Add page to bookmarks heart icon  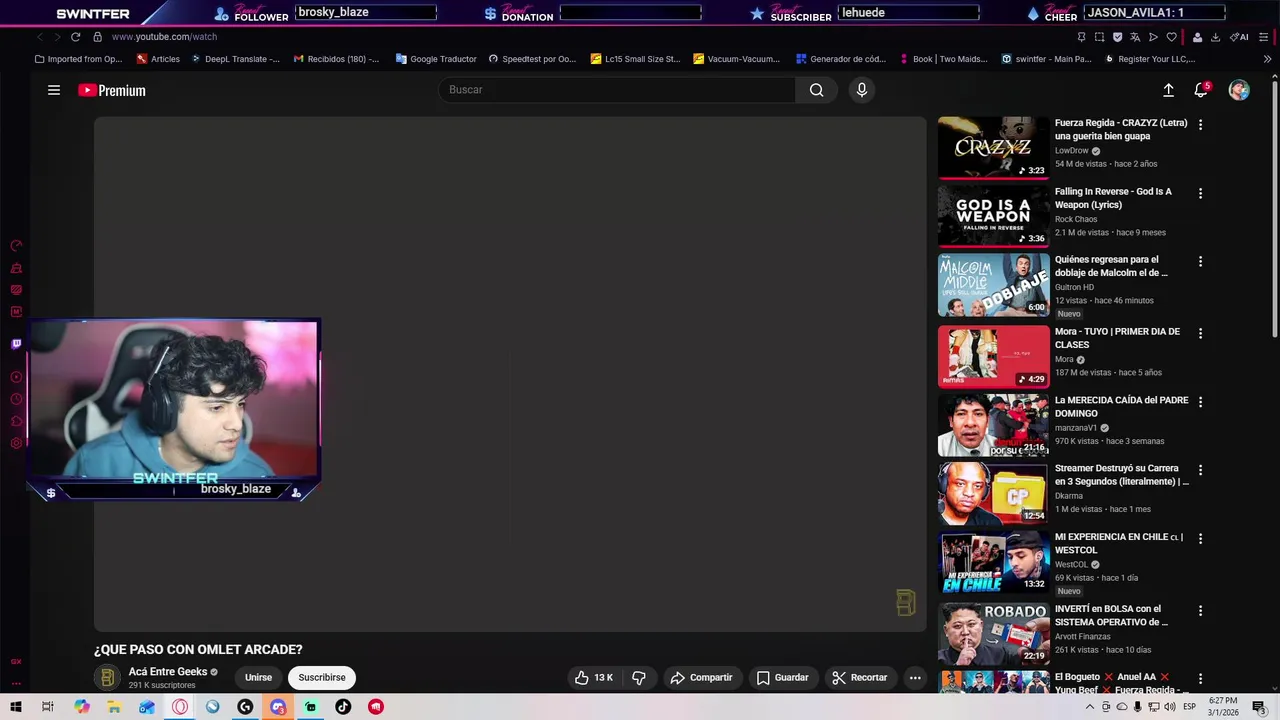[1171, 37]
